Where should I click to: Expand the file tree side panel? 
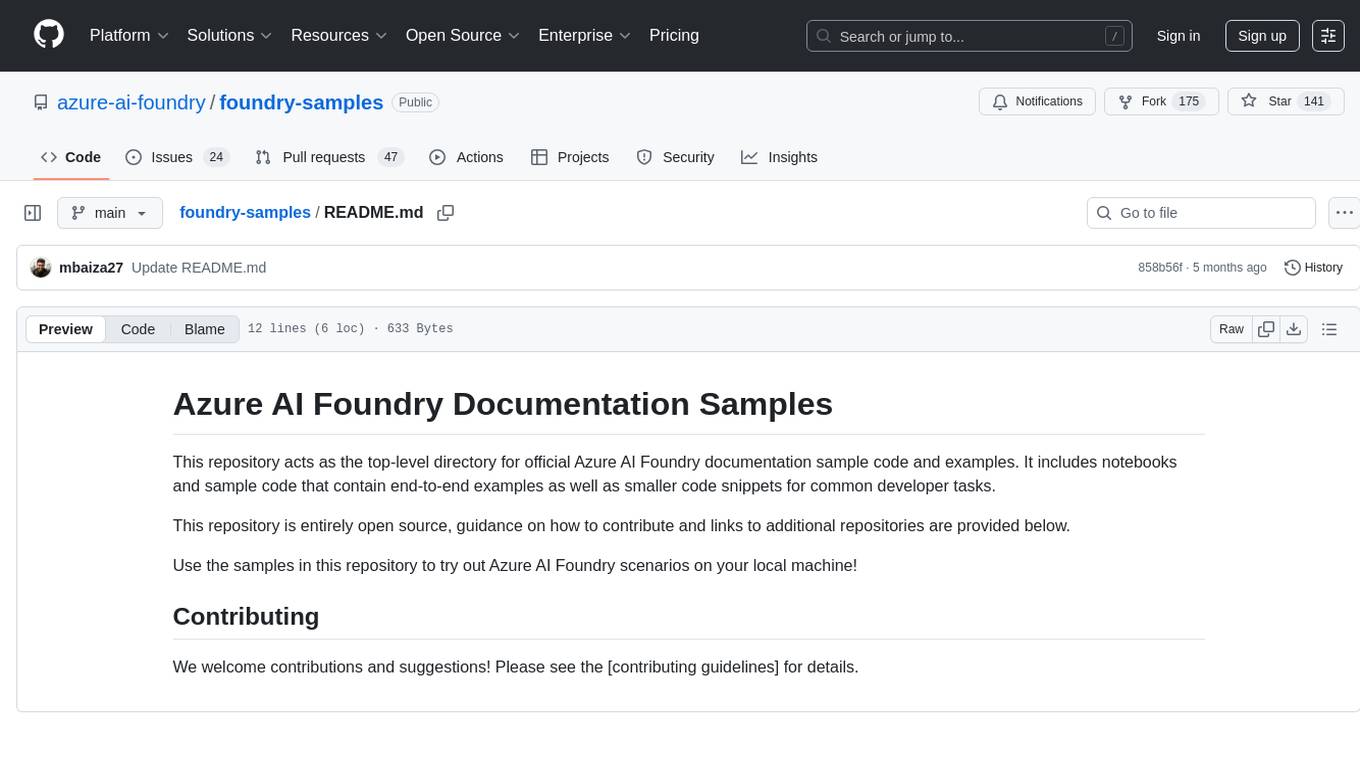(x=33, y=213)
